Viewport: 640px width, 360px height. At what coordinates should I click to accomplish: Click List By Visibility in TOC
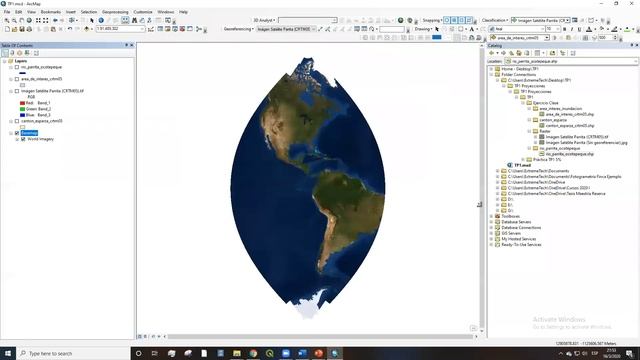[20, 53]
